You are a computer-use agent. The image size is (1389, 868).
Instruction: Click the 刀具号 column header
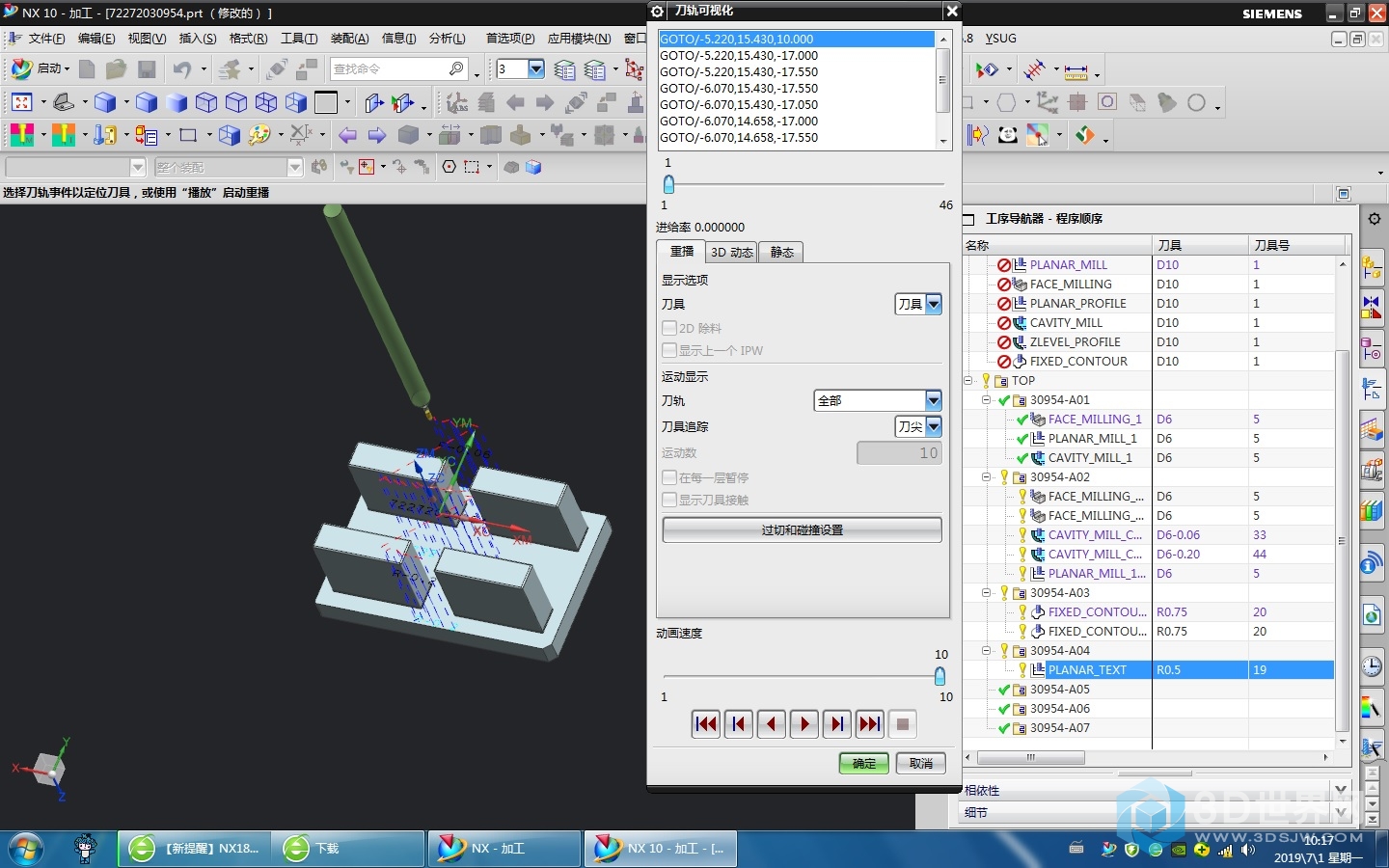click(1296, 245)
